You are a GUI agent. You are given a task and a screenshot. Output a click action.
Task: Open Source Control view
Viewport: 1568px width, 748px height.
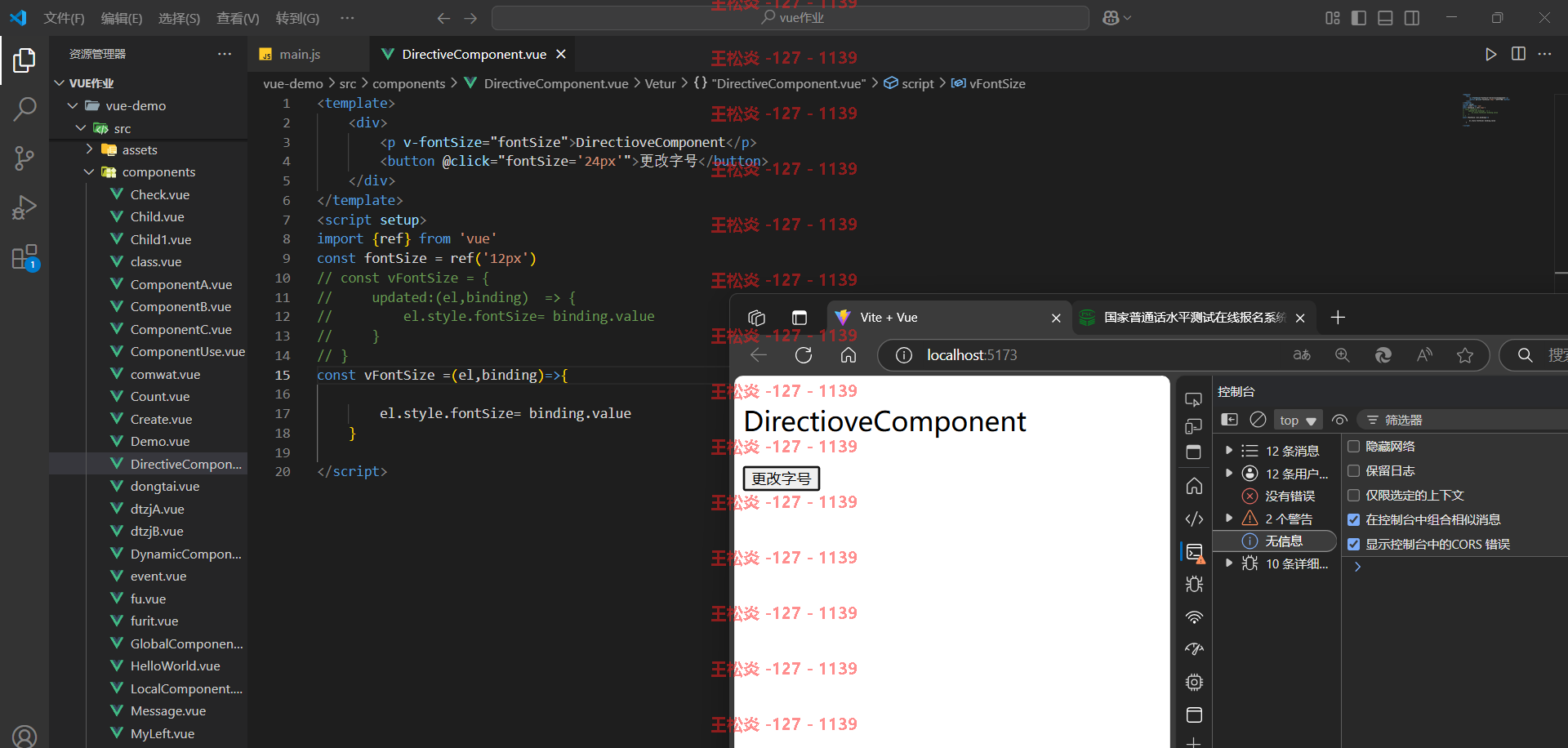pos(24,158)
